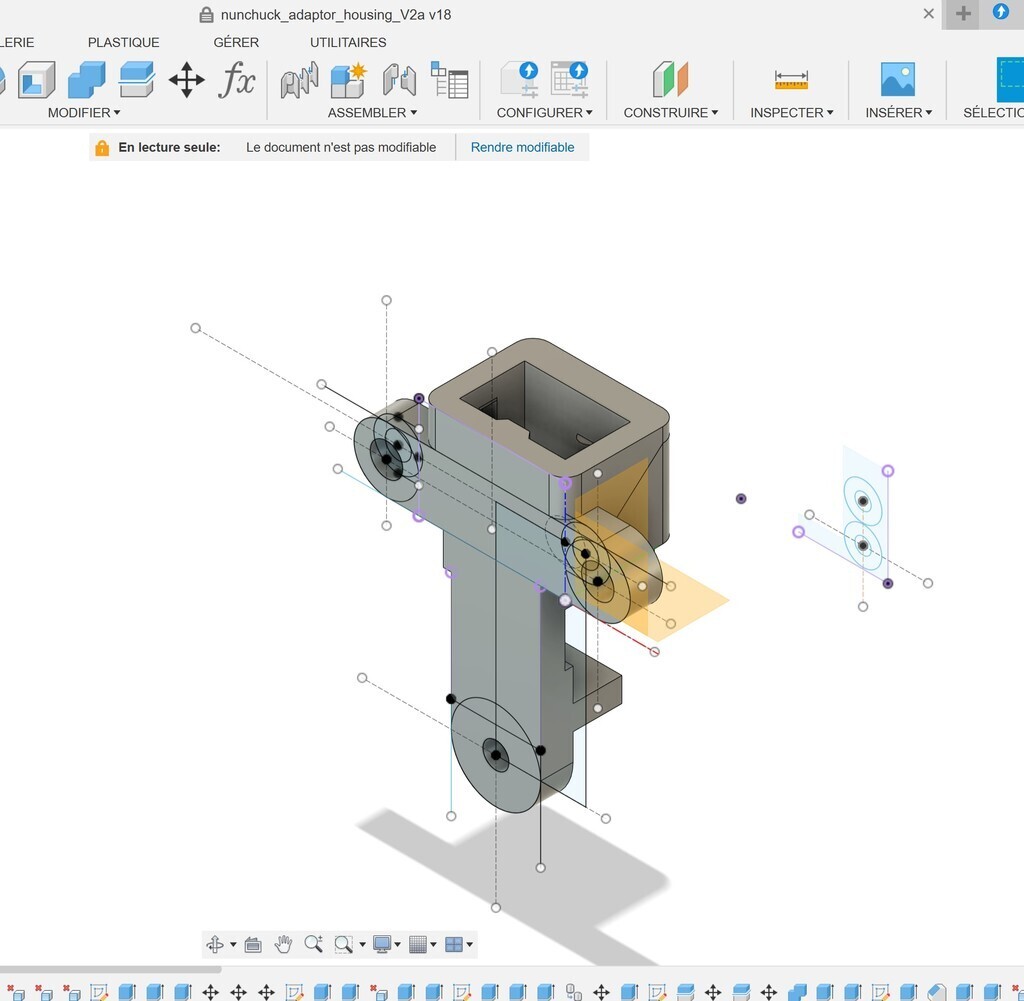Expand the Grid and Snaps dropdown arrow
Image resolution: width=1024 pixels, height=1001 pixels.
pyautogui.click(x=433, y=945)
